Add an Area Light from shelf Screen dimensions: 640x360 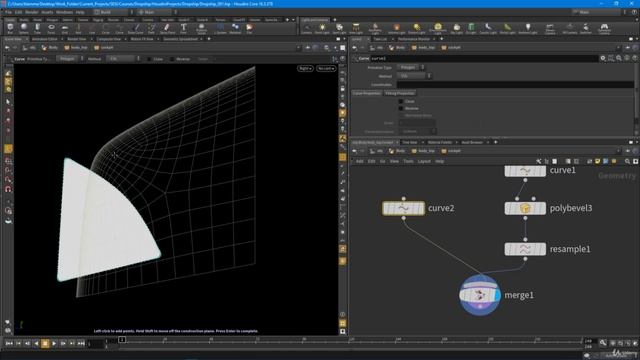coord(356,29)
